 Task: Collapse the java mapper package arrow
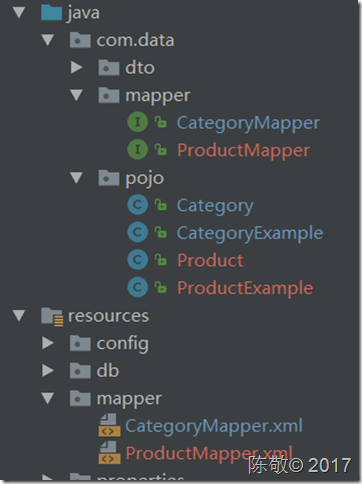(x=76, y=95)
